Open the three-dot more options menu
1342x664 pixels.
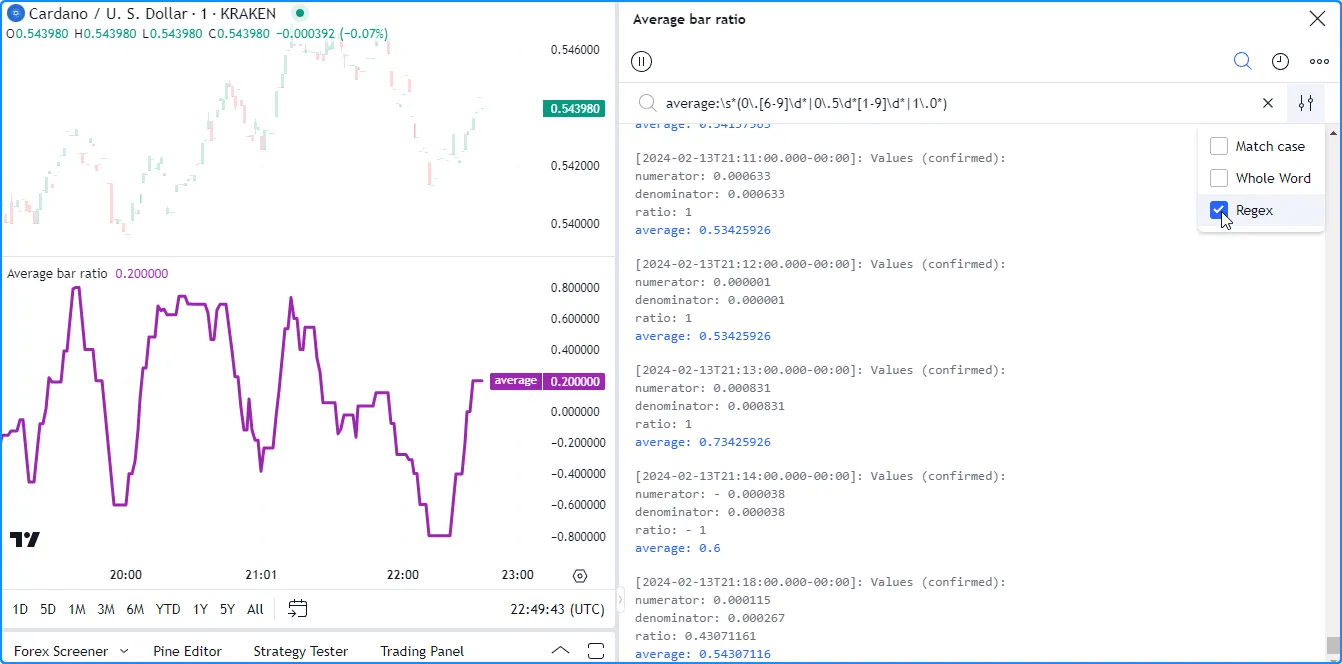(x=1319, y=62)
